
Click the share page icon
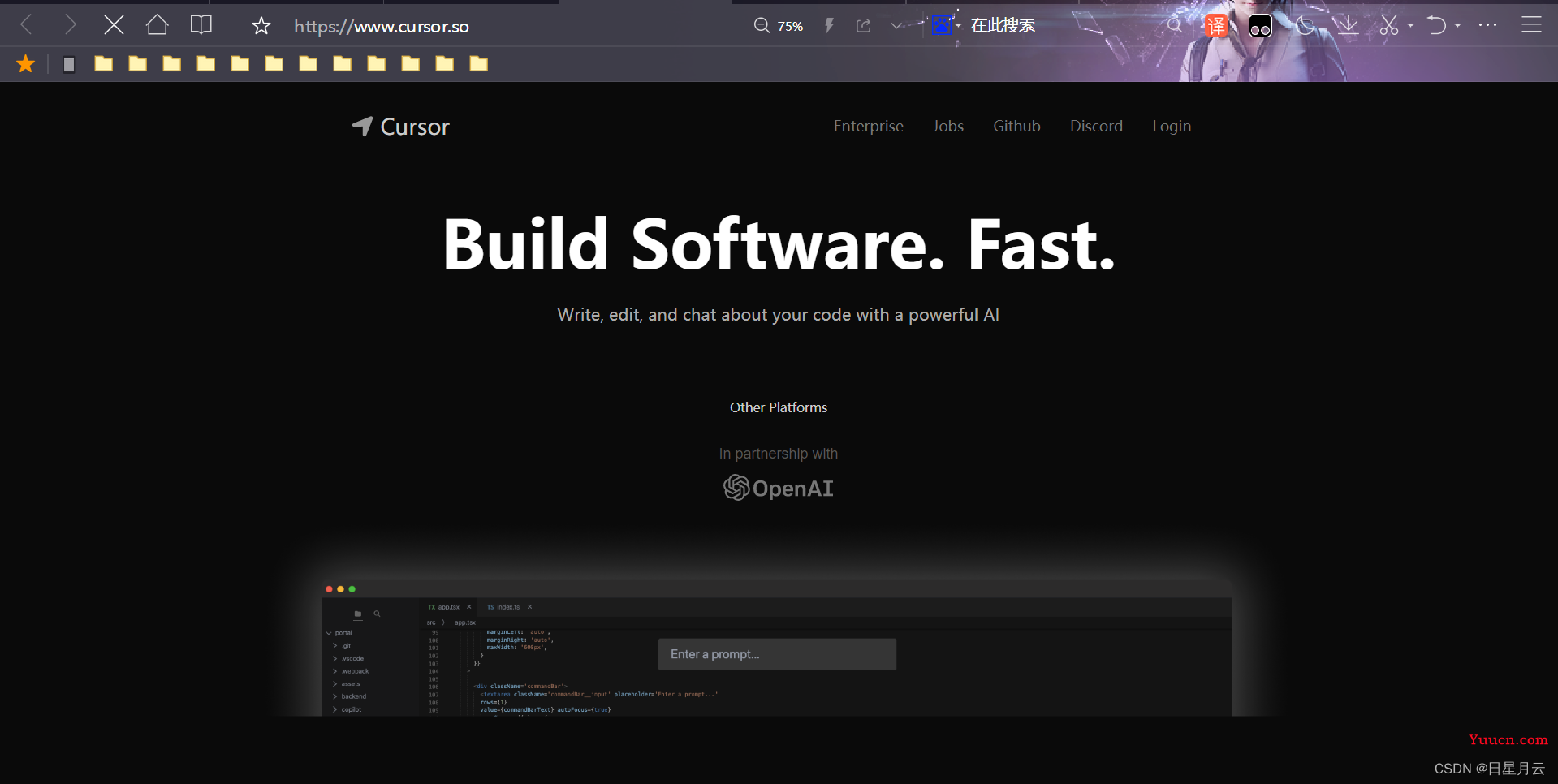(x=863, y=26)
